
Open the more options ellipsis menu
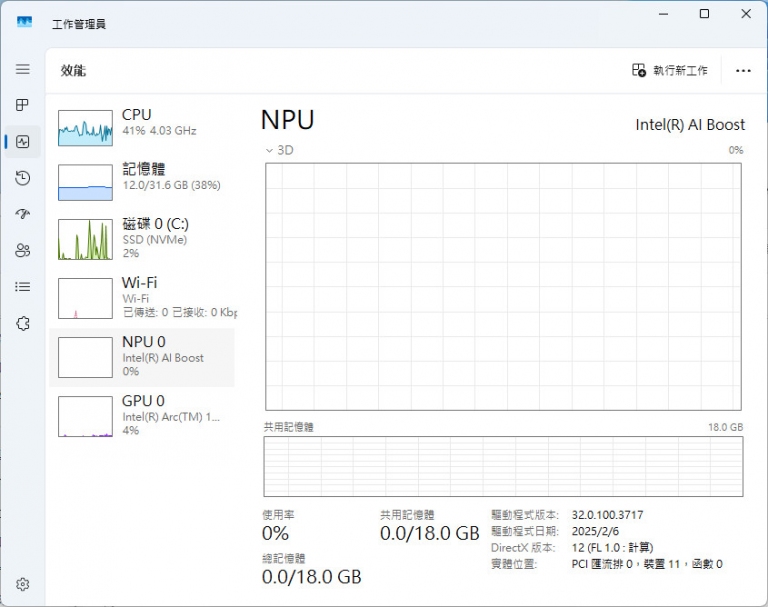coord(743,71)
